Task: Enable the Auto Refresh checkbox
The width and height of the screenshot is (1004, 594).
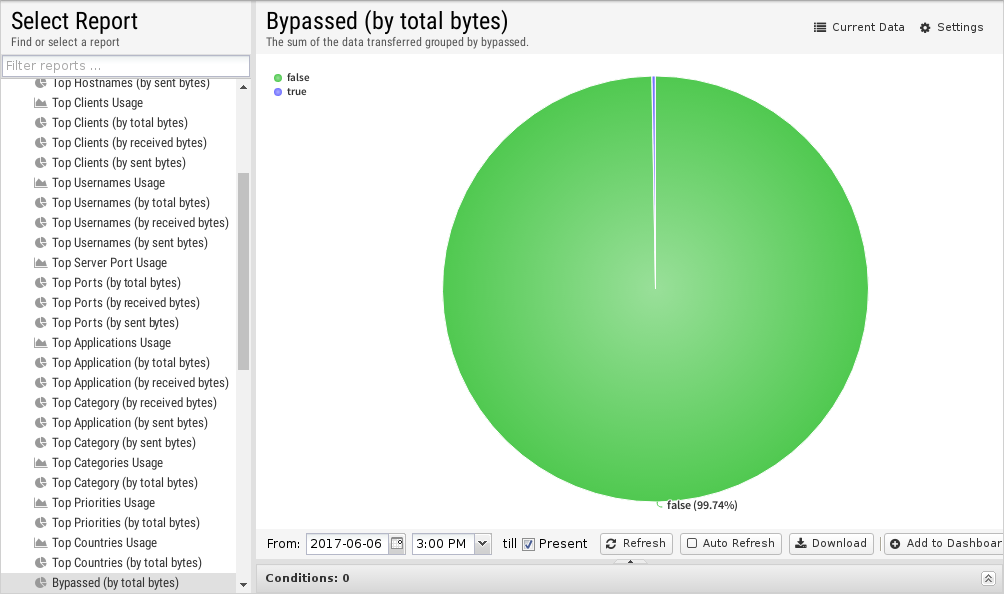Action: pyautogui.click(x=692, y=543)
